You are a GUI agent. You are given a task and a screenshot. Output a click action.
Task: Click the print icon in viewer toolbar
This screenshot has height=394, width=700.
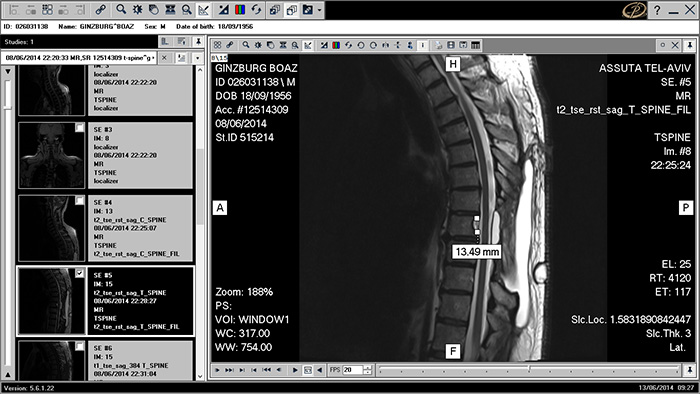pyautogui.click(x=438, y=45)
